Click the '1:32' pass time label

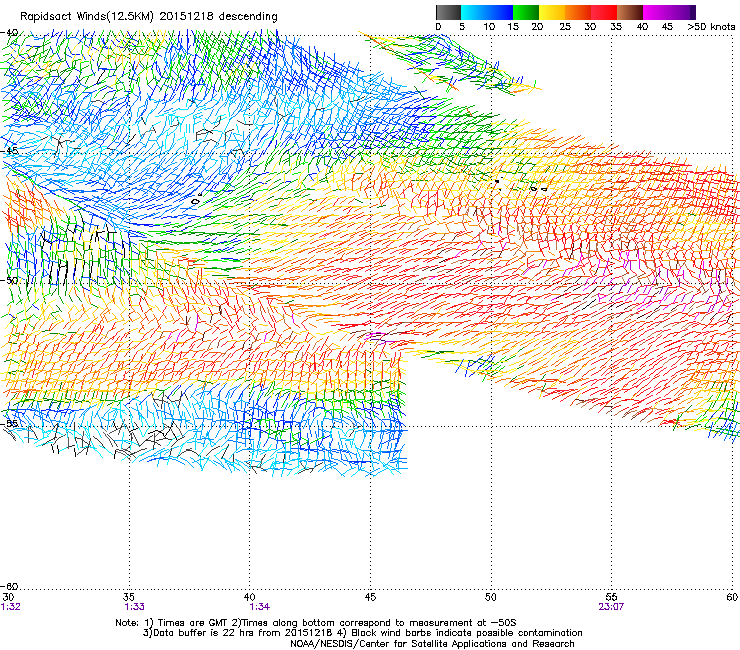tap(11, 607)
